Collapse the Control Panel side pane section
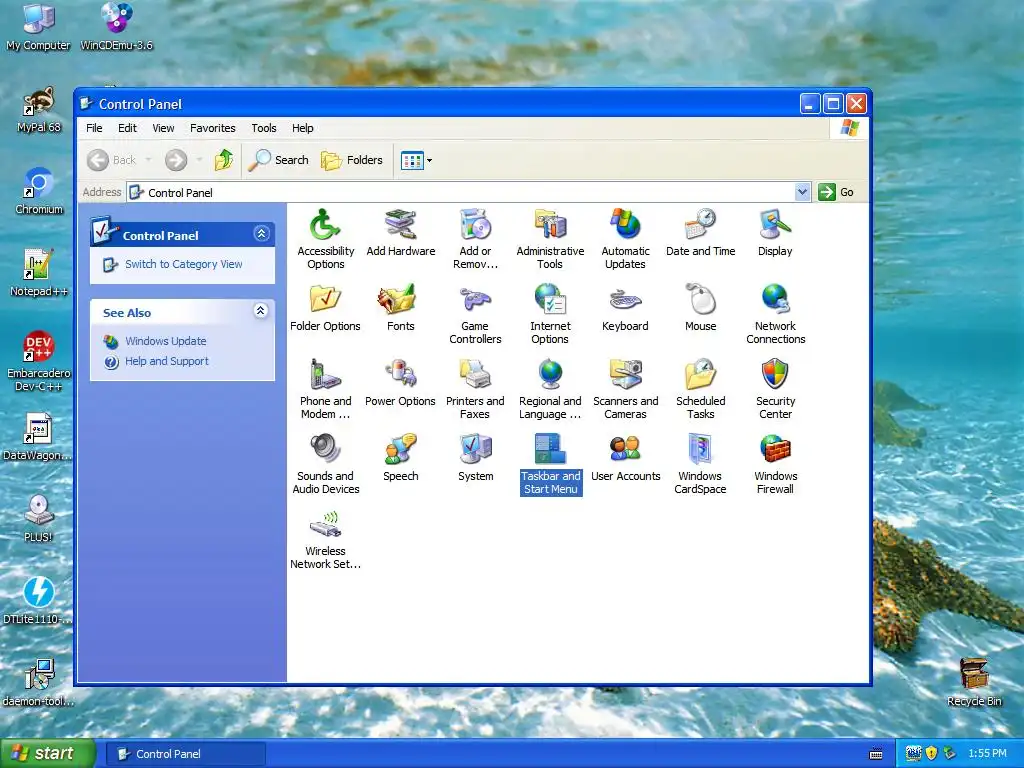The height and width of the screenshot is (768, 1024). pyautogui.click(x=261, y=234)
